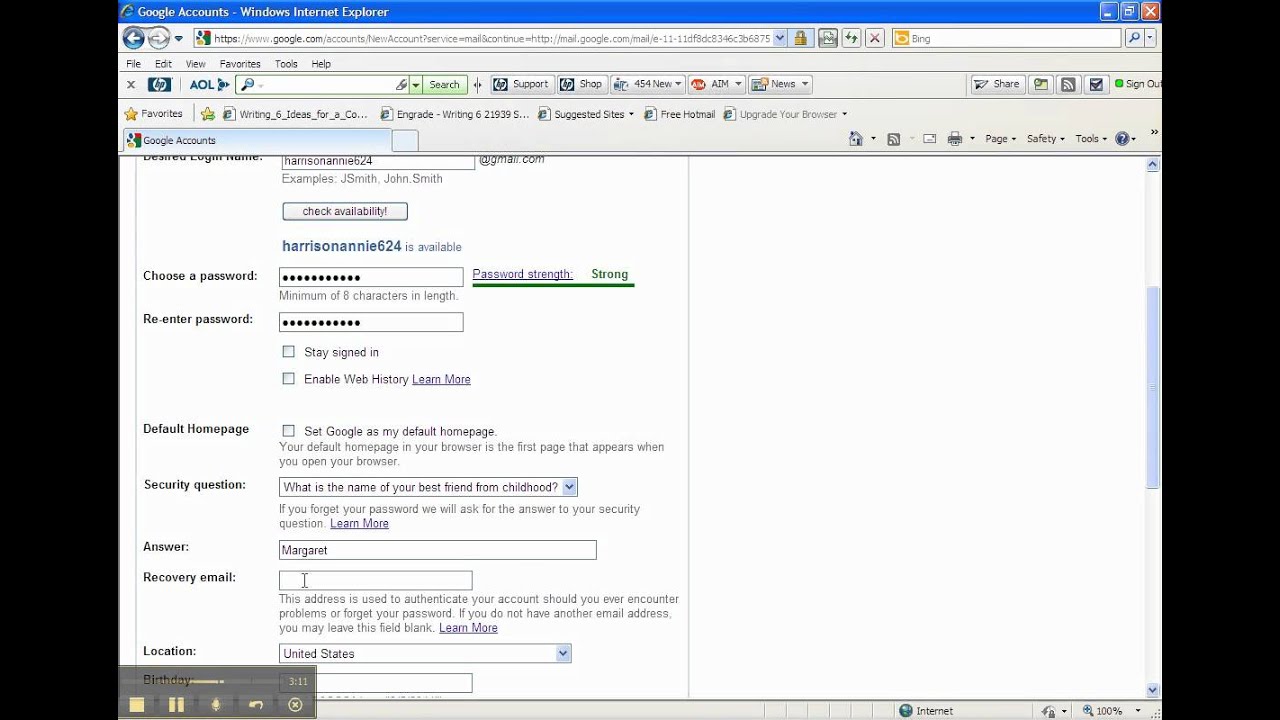Click the Add to Favorites Bar icon

coord(208,114)
